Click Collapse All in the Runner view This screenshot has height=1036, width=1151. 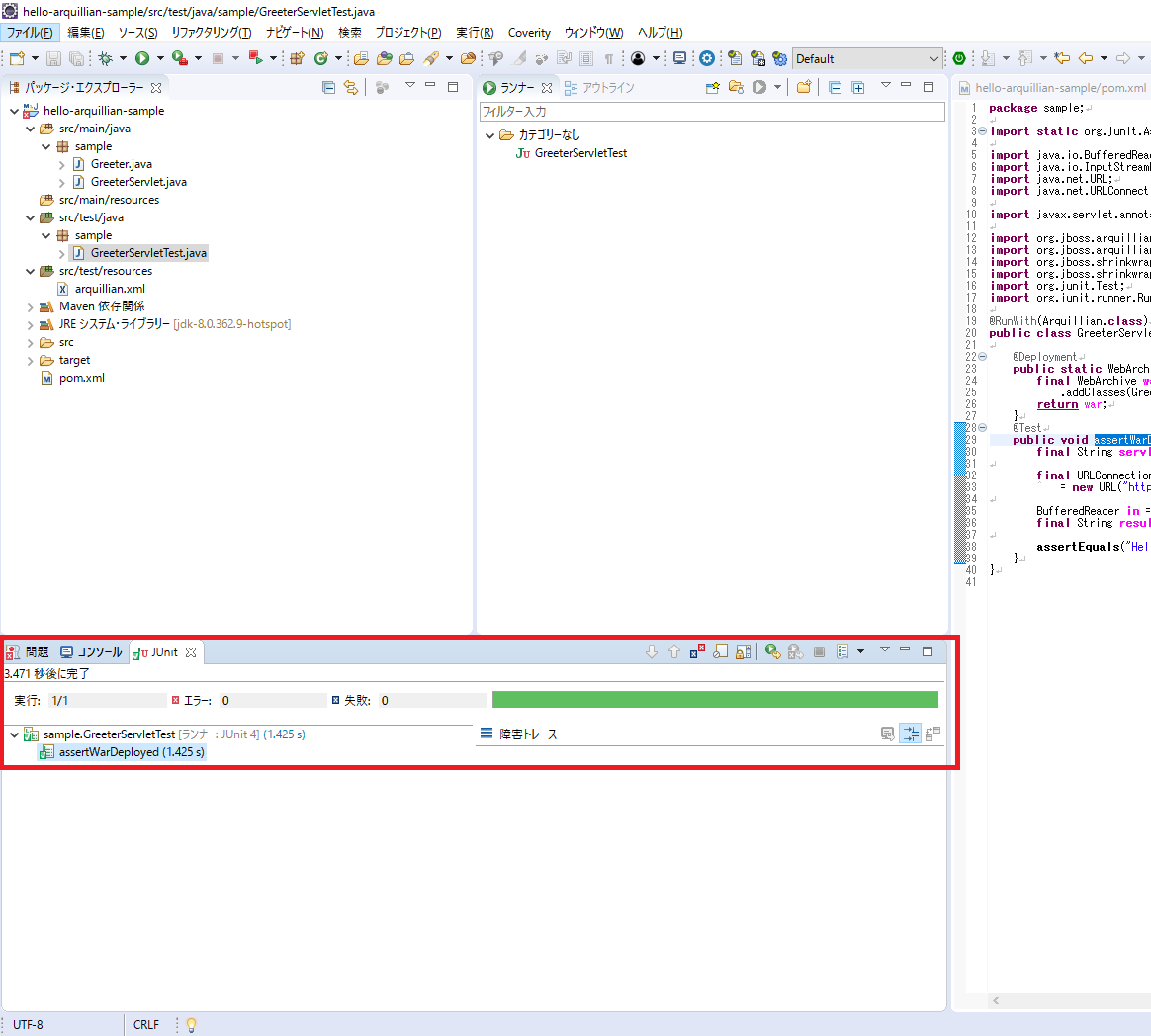pos(835,88)
